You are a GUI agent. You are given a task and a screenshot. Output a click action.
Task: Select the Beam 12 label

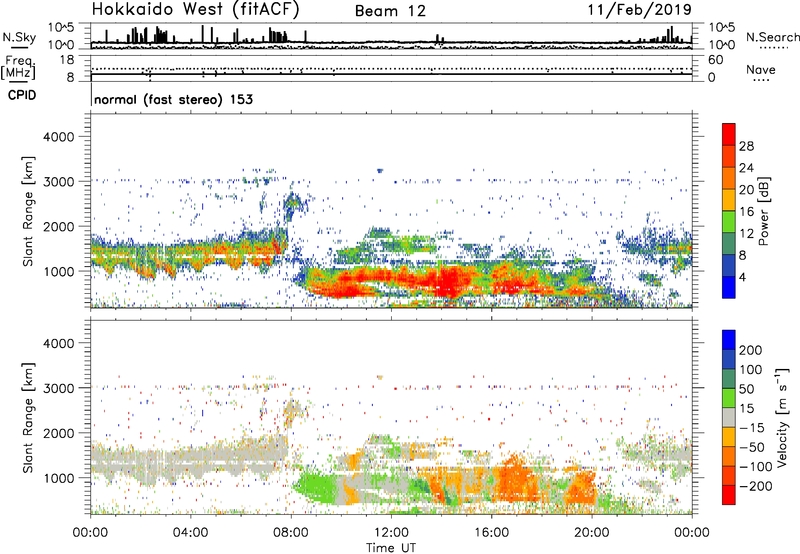pyautogui.click(x=390, y=11)
